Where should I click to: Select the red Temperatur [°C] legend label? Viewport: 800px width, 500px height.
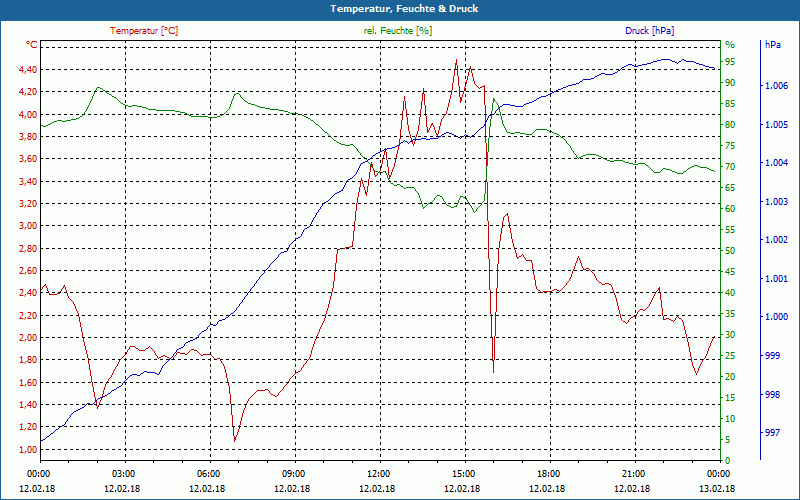144,31
